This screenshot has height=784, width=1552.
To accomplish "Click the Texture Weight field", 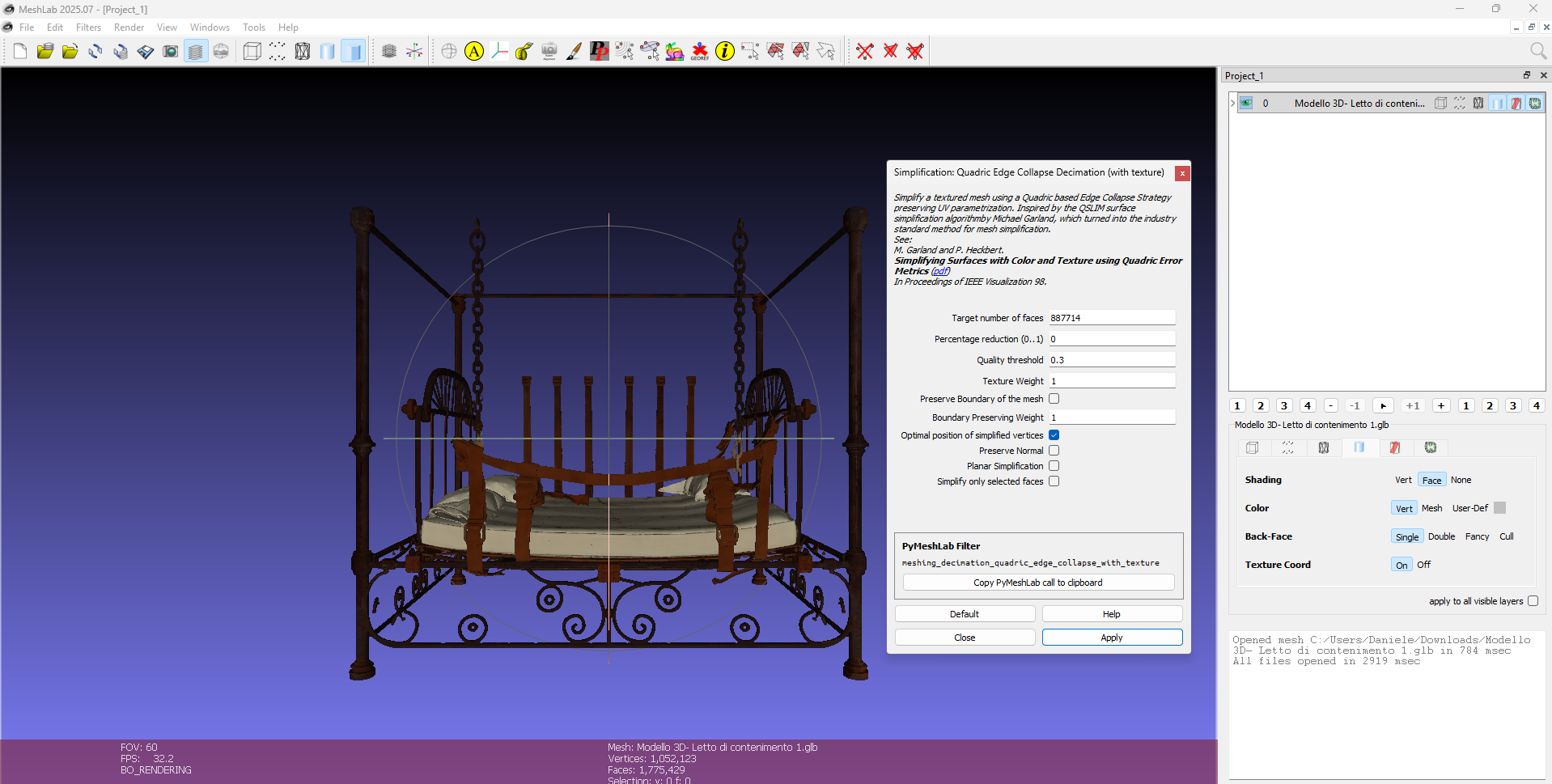I will [x=1112, y=381].
